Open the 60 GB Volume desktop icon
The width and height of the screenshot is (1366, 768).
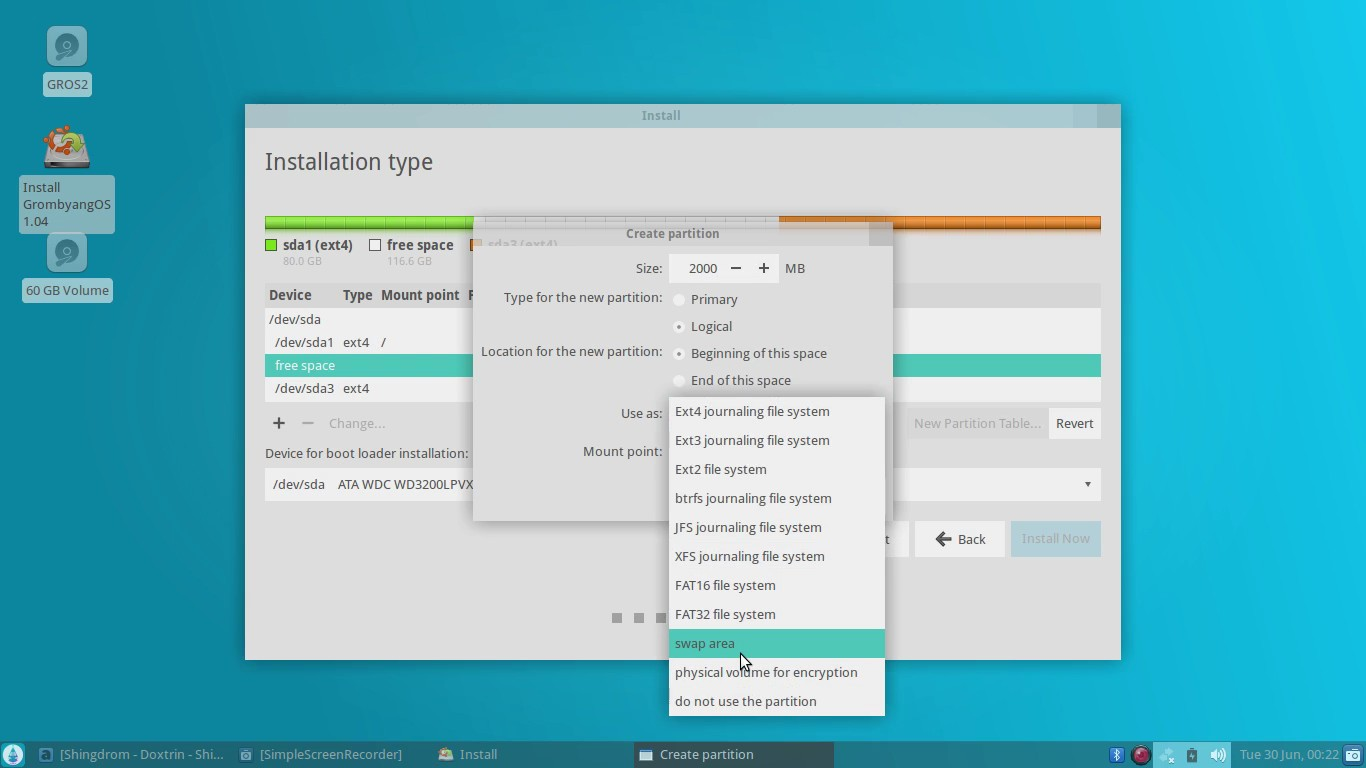[67, 254]
